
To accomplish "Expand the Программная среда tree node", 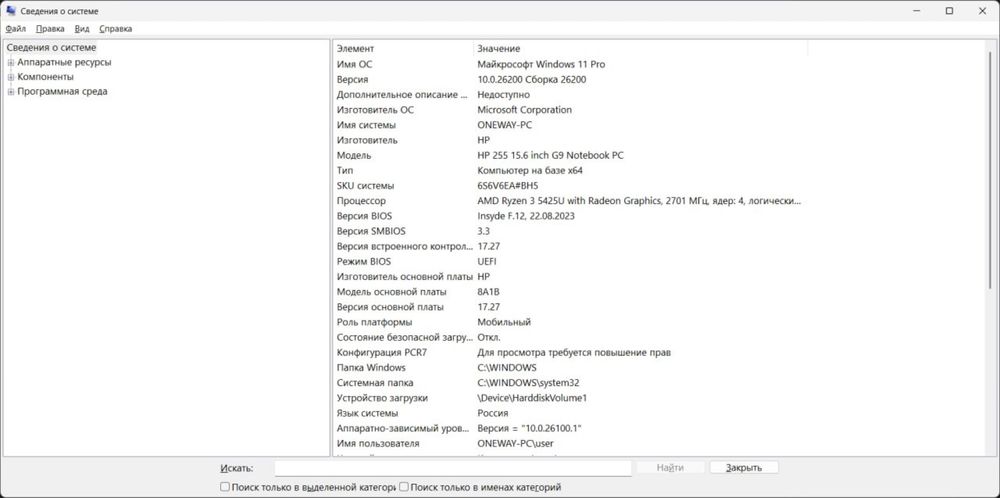I will (x=11, y=92).
